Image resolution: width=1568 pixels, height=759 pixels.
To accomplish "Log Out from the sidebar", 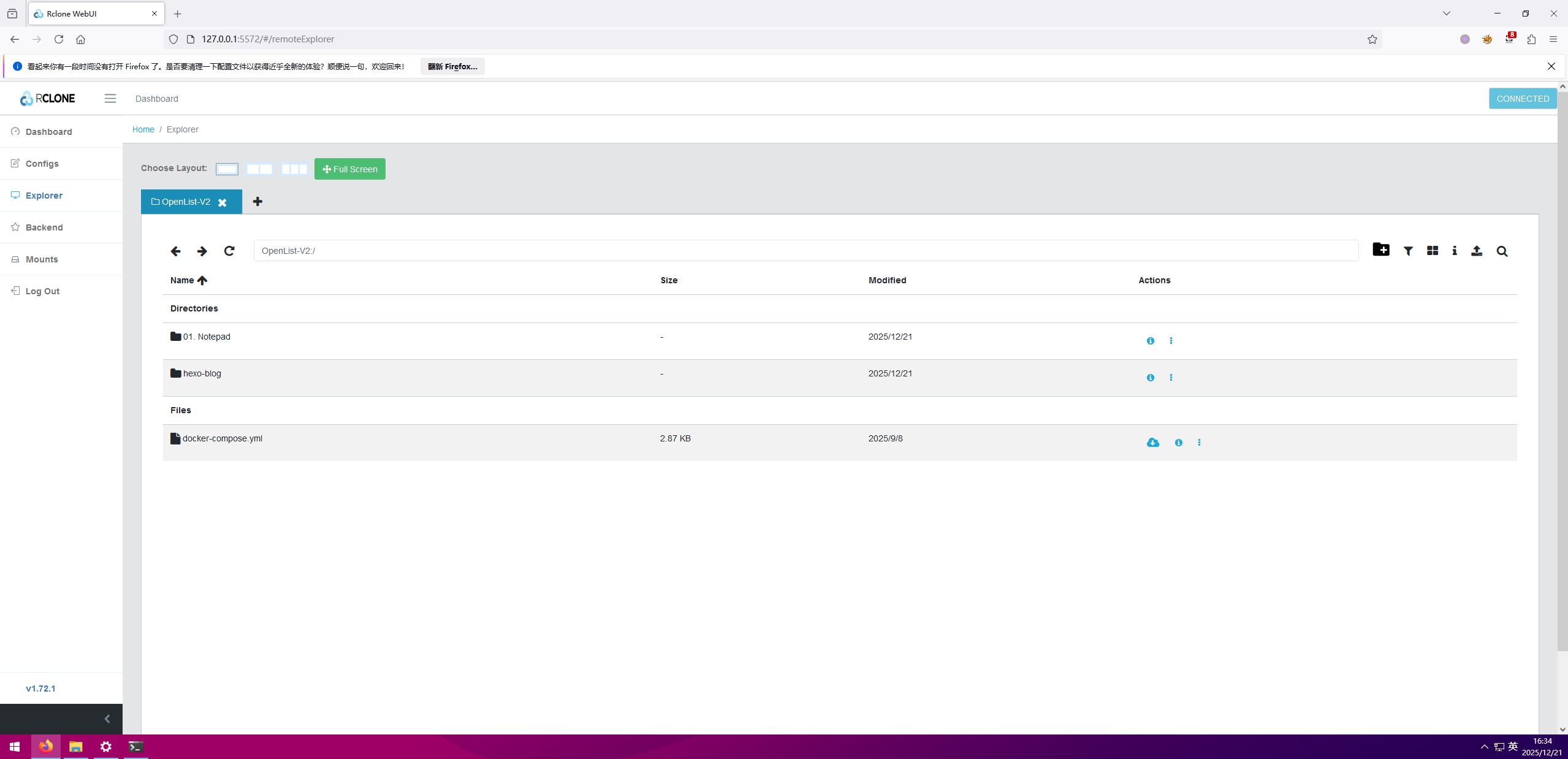I will click(x=61, y=291).
